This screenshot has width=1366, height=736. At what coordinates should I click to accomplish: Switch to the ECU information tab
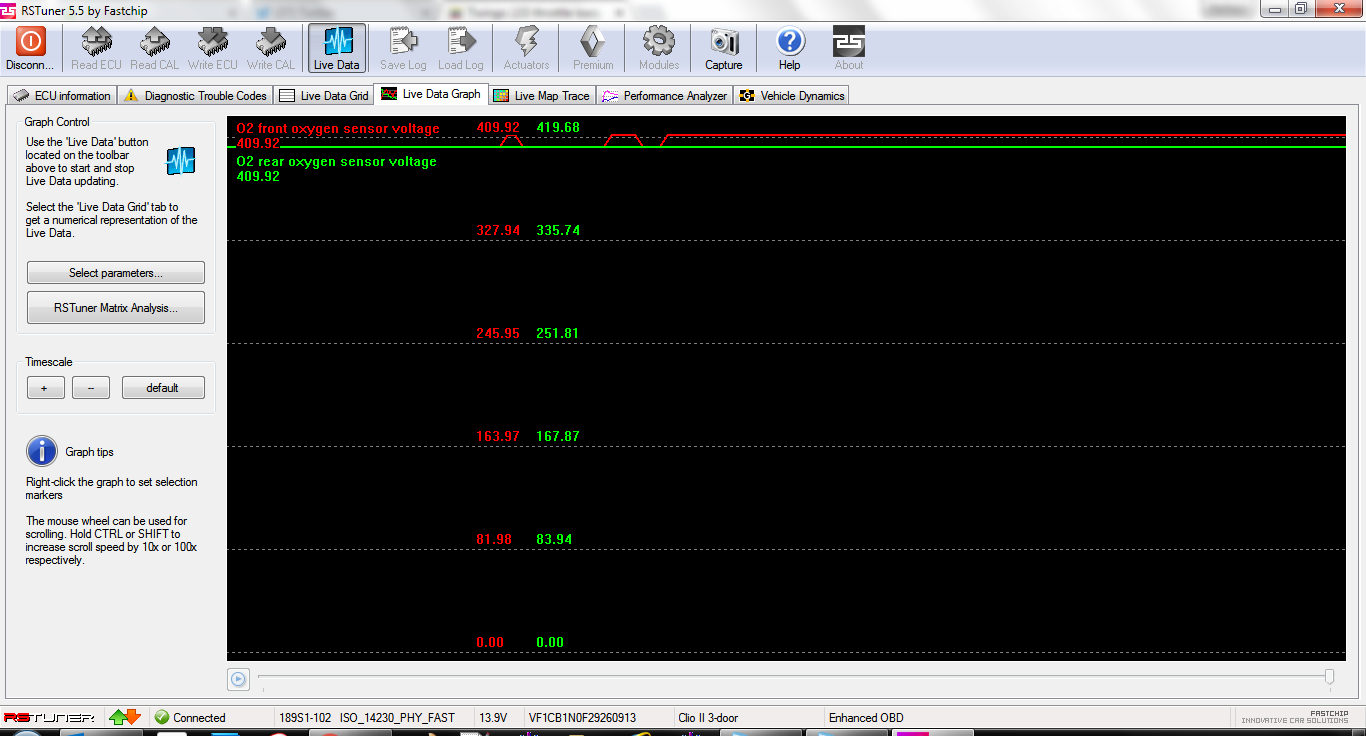pos(62,96)
